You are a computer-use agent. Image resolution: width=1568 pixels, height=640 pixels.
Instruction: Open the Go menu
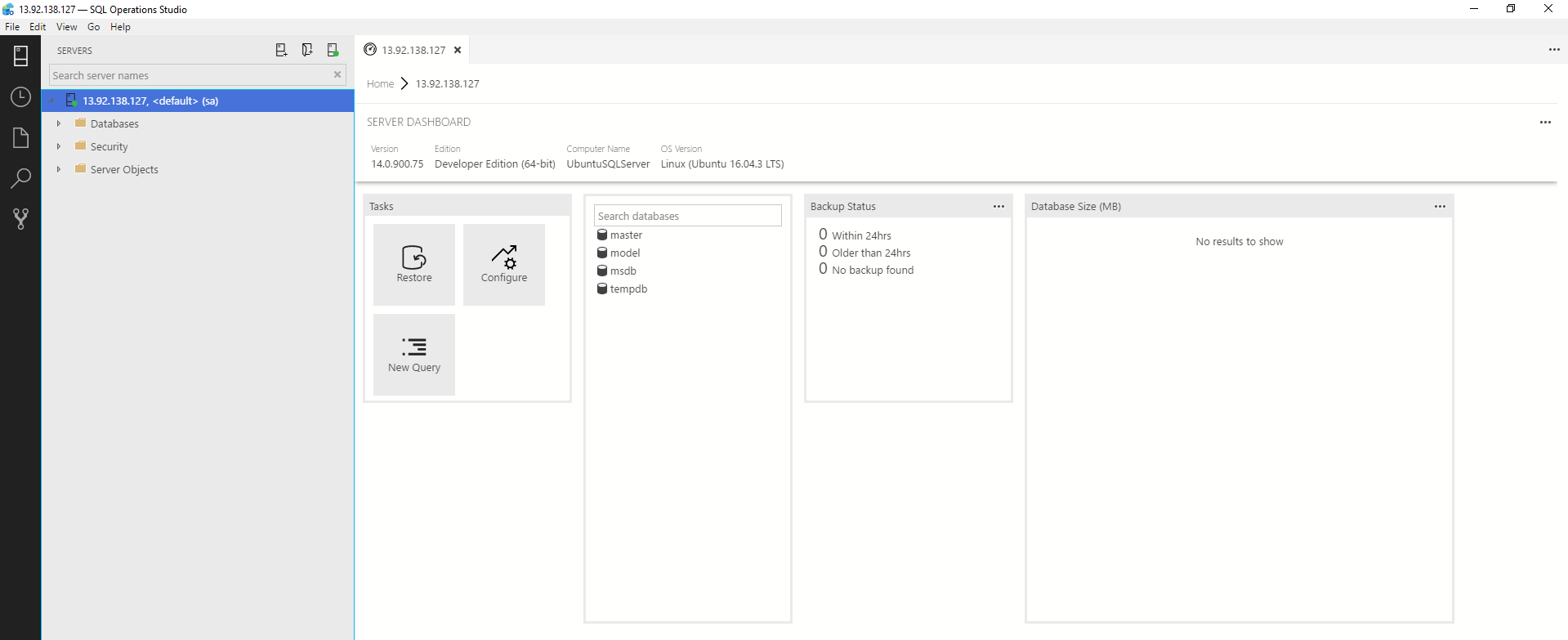tap(94, 27)
